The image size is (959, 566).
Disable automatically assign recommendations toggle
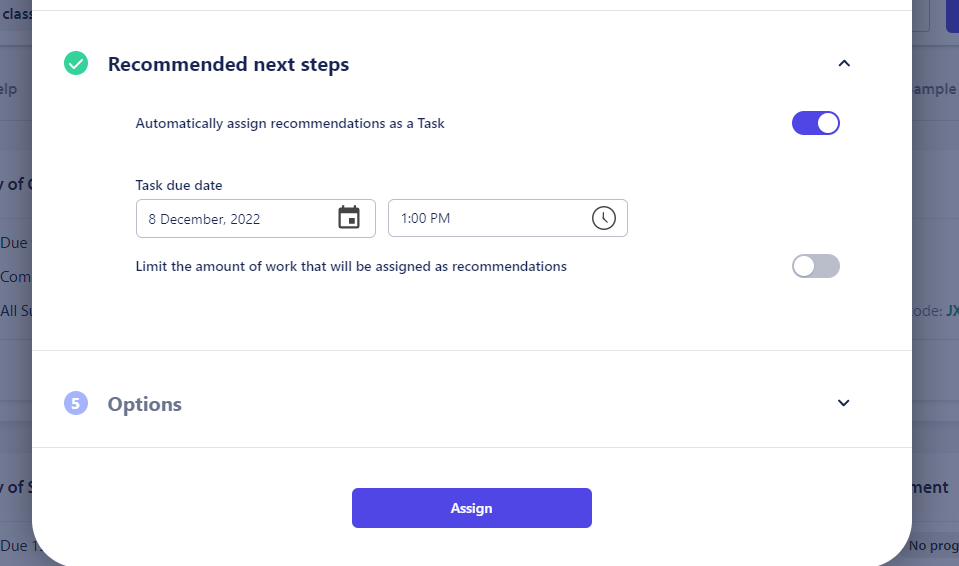click(815, 123)
